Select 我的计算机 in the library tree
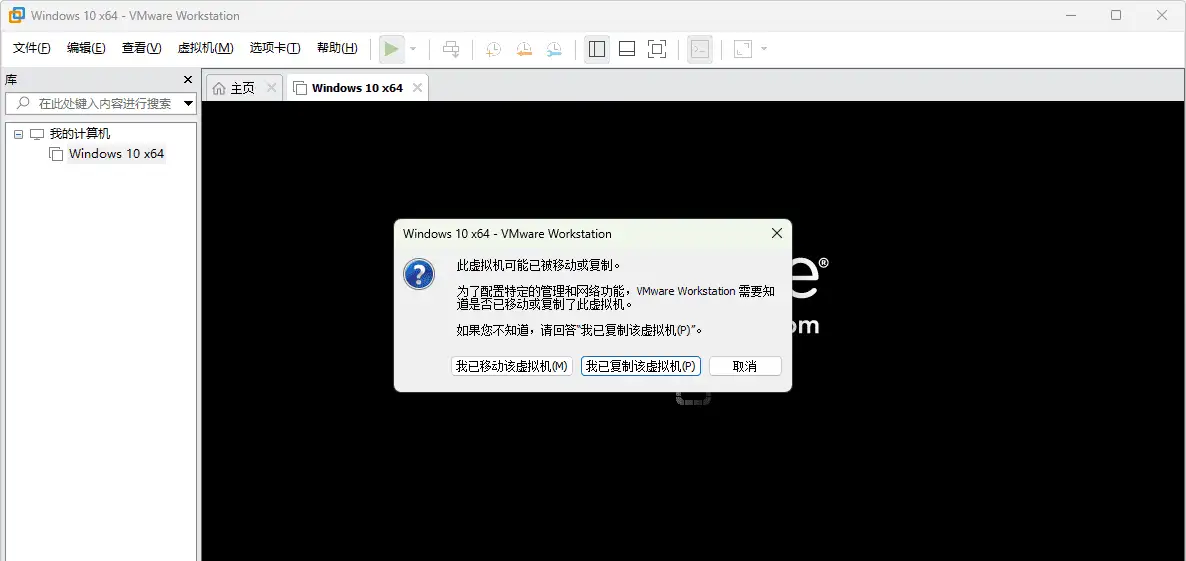Screen dimensions: 1186x561 click(x=79, y=134)
